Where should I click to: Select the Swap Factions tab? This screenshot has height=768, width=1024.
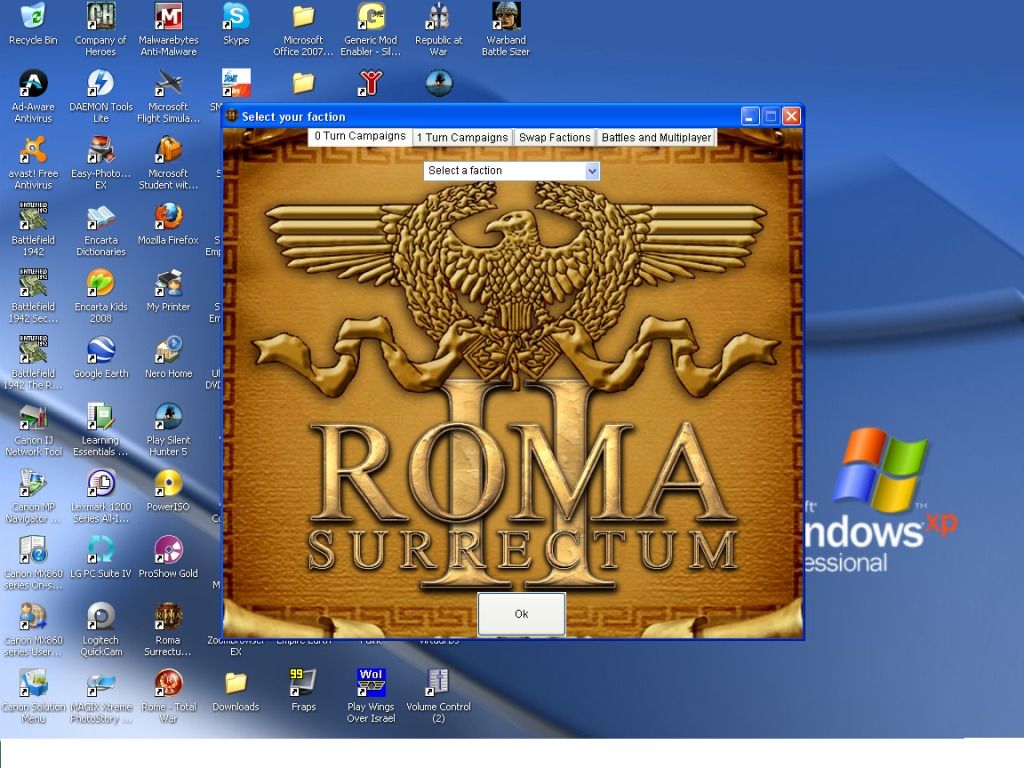(x=554, y=138)
